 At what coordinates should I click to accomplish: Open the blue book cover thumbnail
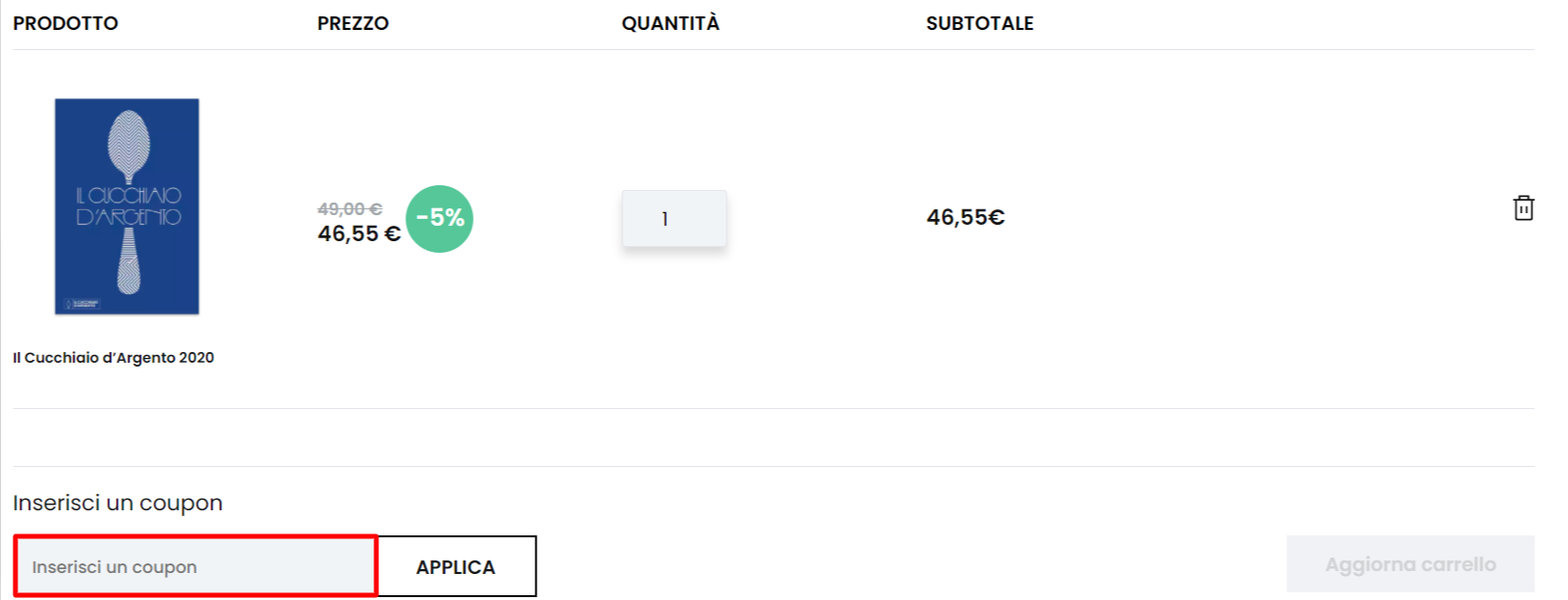(x=126, y=206)
